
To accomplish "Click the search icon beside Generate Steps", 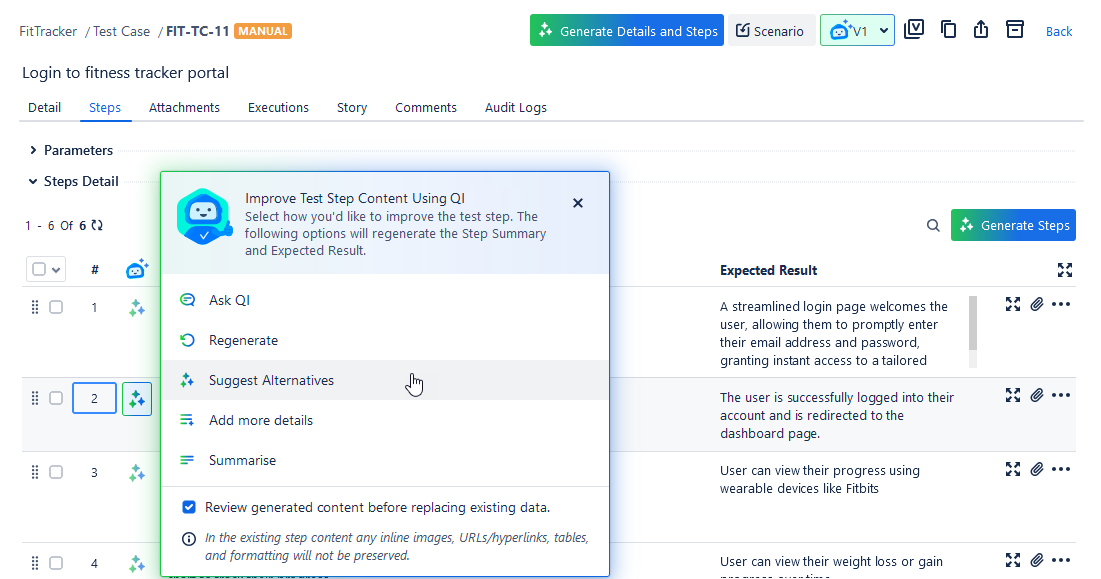I will point(933,226).
